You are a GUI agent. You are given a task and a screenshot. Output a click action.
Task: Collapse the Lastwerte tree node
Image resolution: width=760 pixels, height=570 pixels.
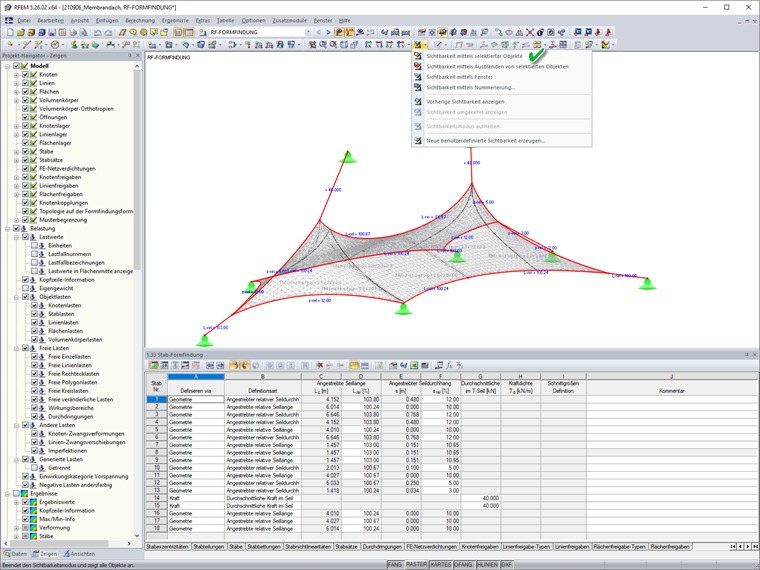point(16,237)
